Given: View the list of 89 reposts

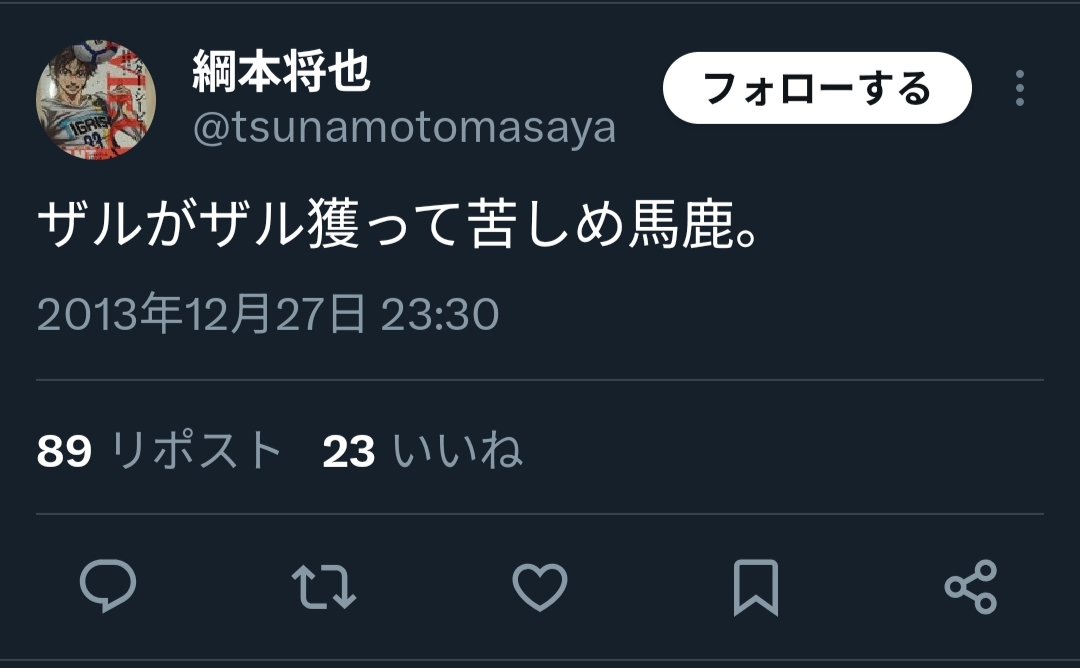Looking at the screenshot, I should coord(160,451).
